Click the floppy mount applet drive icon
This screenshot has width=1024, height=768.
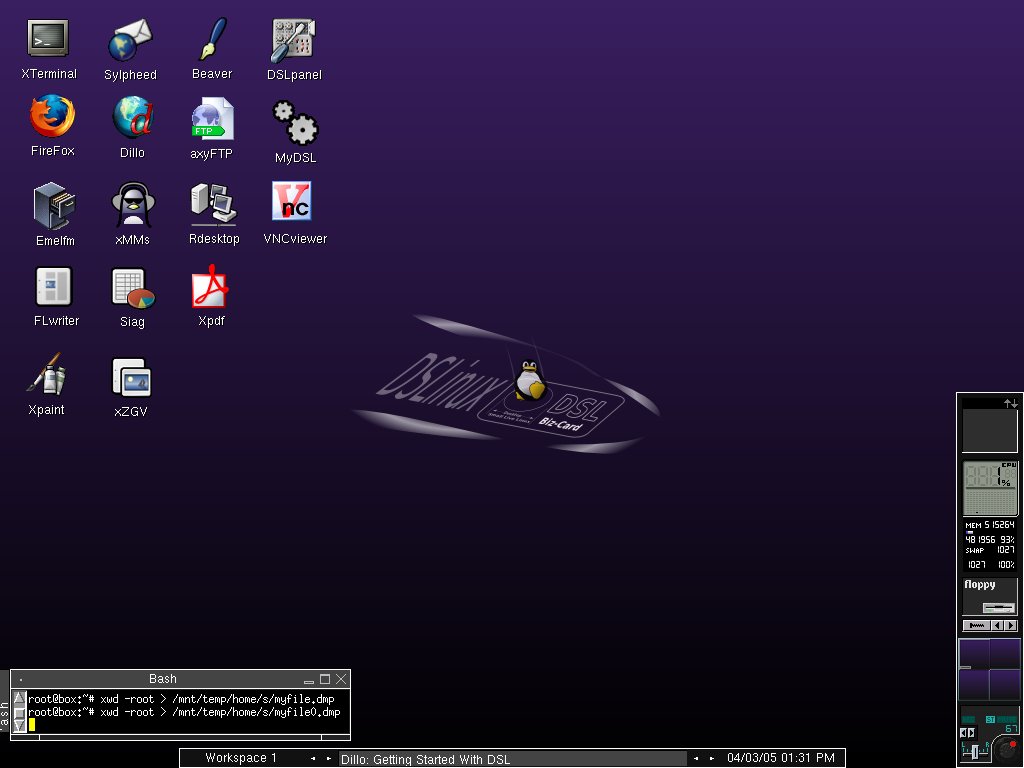pyautogui.click(x=999, y=608)
